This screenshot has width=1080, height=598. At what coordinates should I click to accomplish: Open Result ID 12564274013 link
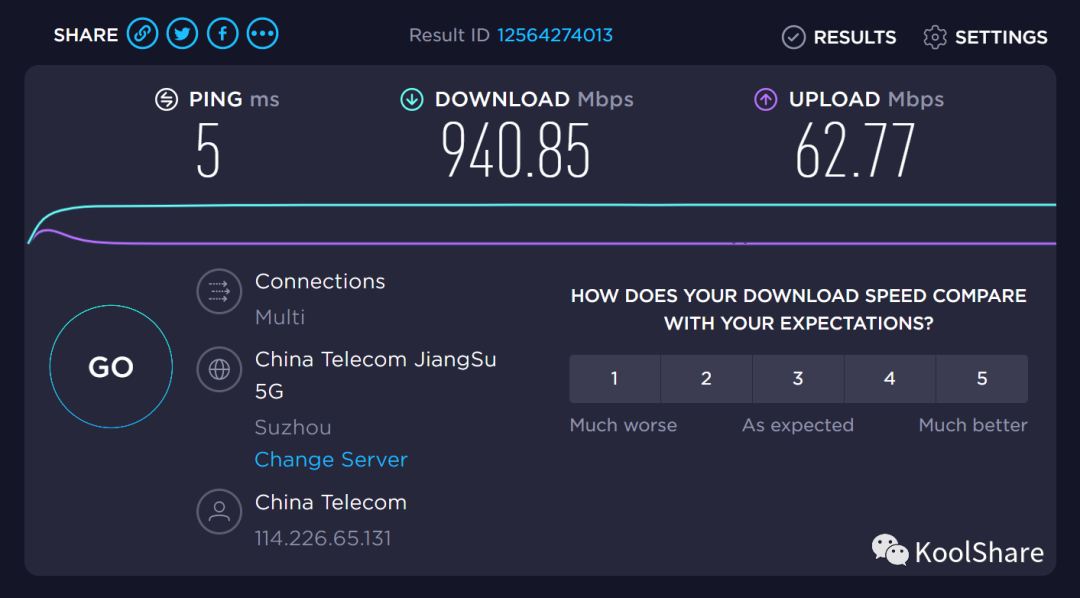[x=555, y=35]
